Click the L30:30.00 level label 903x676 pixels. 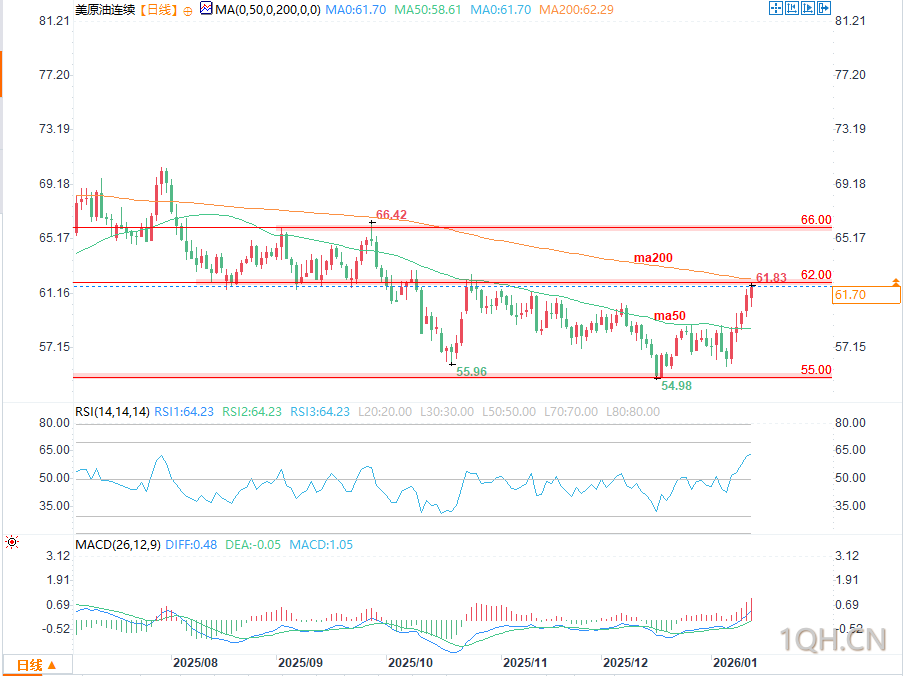point(447,412)
